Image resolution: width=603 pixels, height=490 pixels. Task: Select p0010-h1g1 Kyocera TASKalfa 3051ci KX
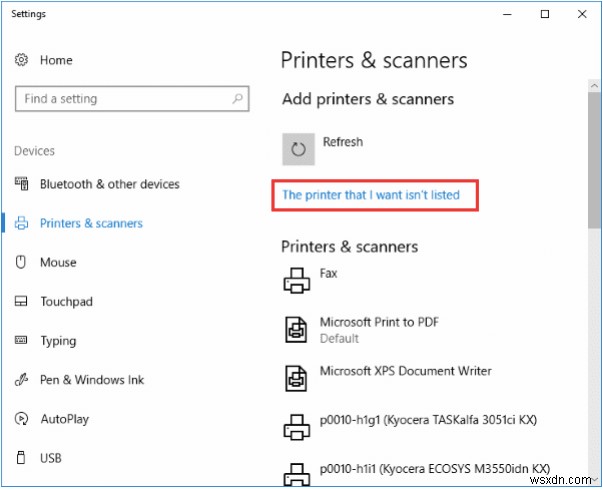coord(428,420)
